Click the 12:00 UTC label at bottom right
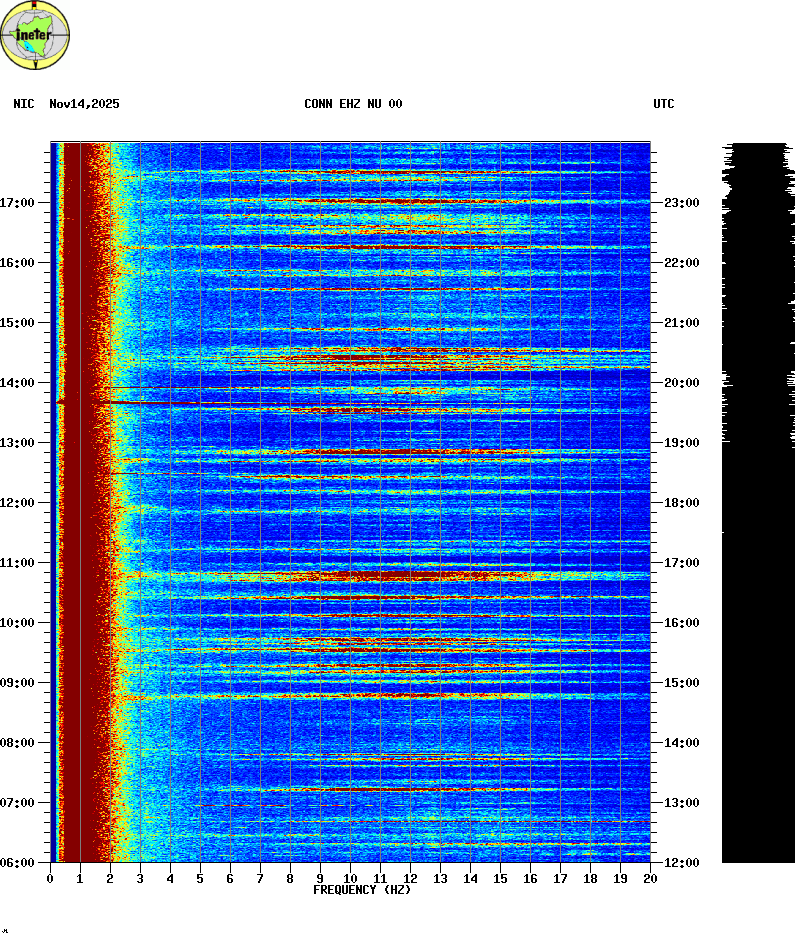 click(681, 863)
